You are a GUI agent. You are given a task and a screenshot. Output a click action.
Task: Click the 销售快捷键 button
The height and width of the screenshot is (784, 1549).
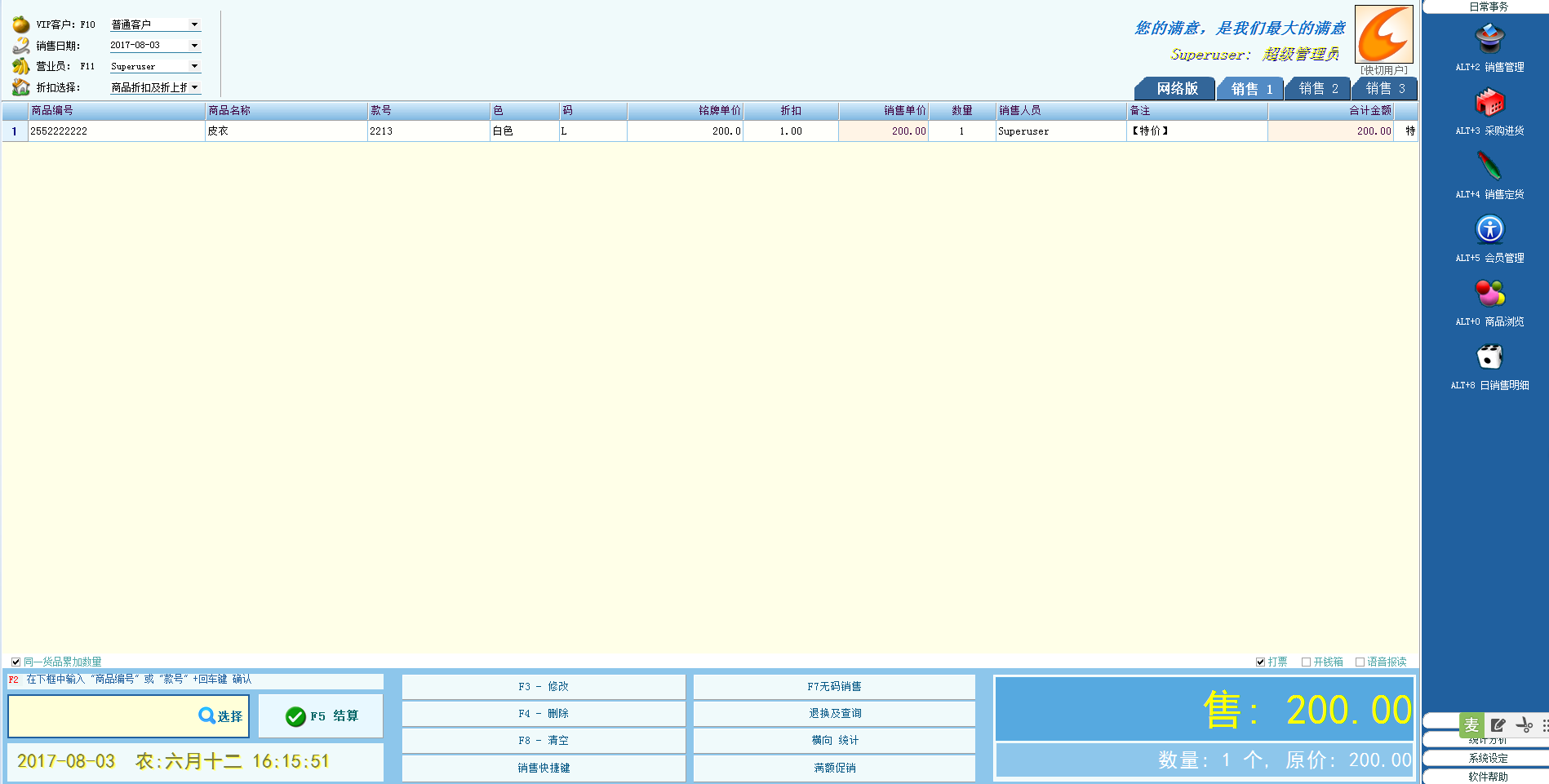coord(544,768)
